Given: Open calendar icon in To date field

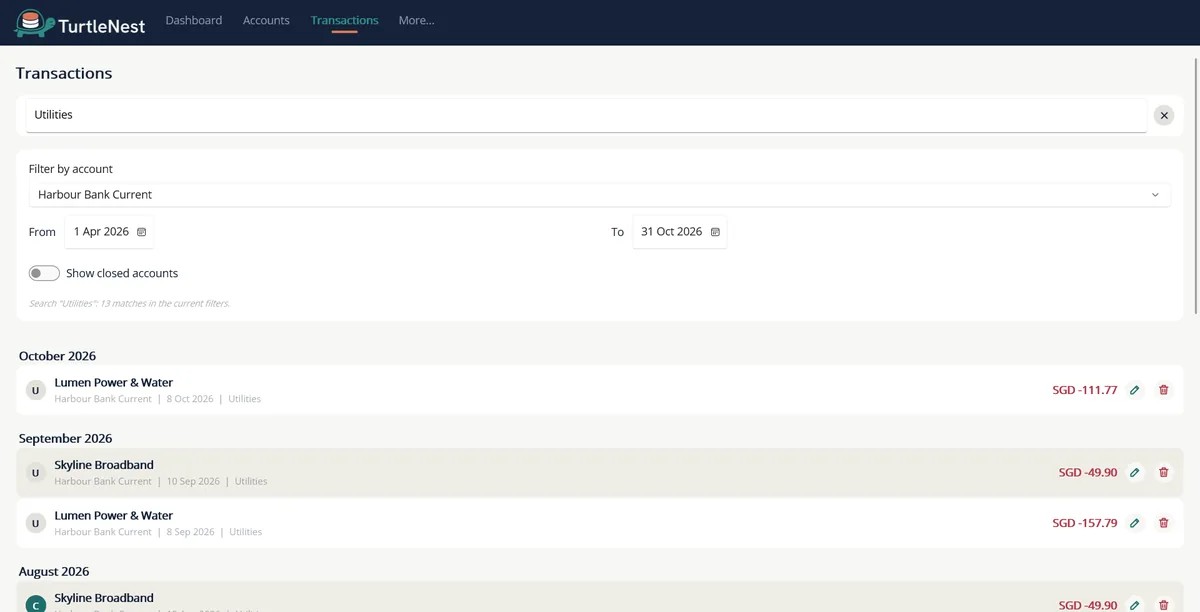Looking at the screenshot, I should click(x=715, y=232).
